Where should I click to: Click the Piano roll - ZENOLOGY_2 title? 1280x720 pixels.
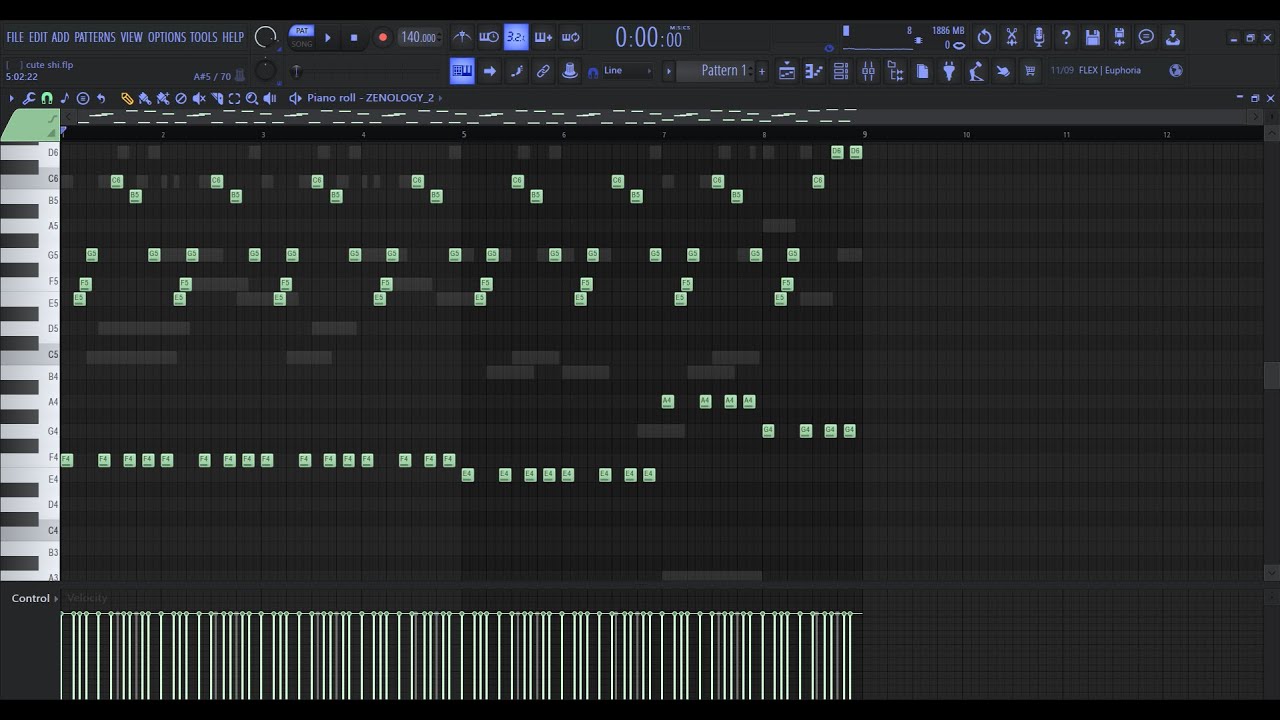[371, 98]
